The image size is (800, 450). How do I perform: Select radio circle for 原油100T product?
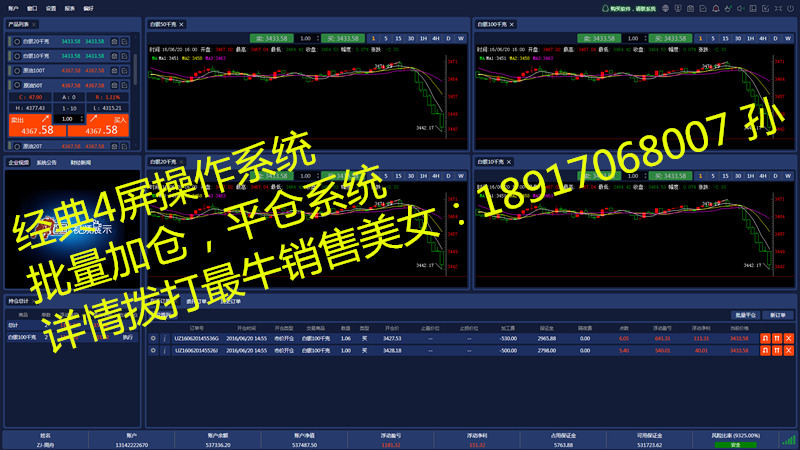click(17, 70)
